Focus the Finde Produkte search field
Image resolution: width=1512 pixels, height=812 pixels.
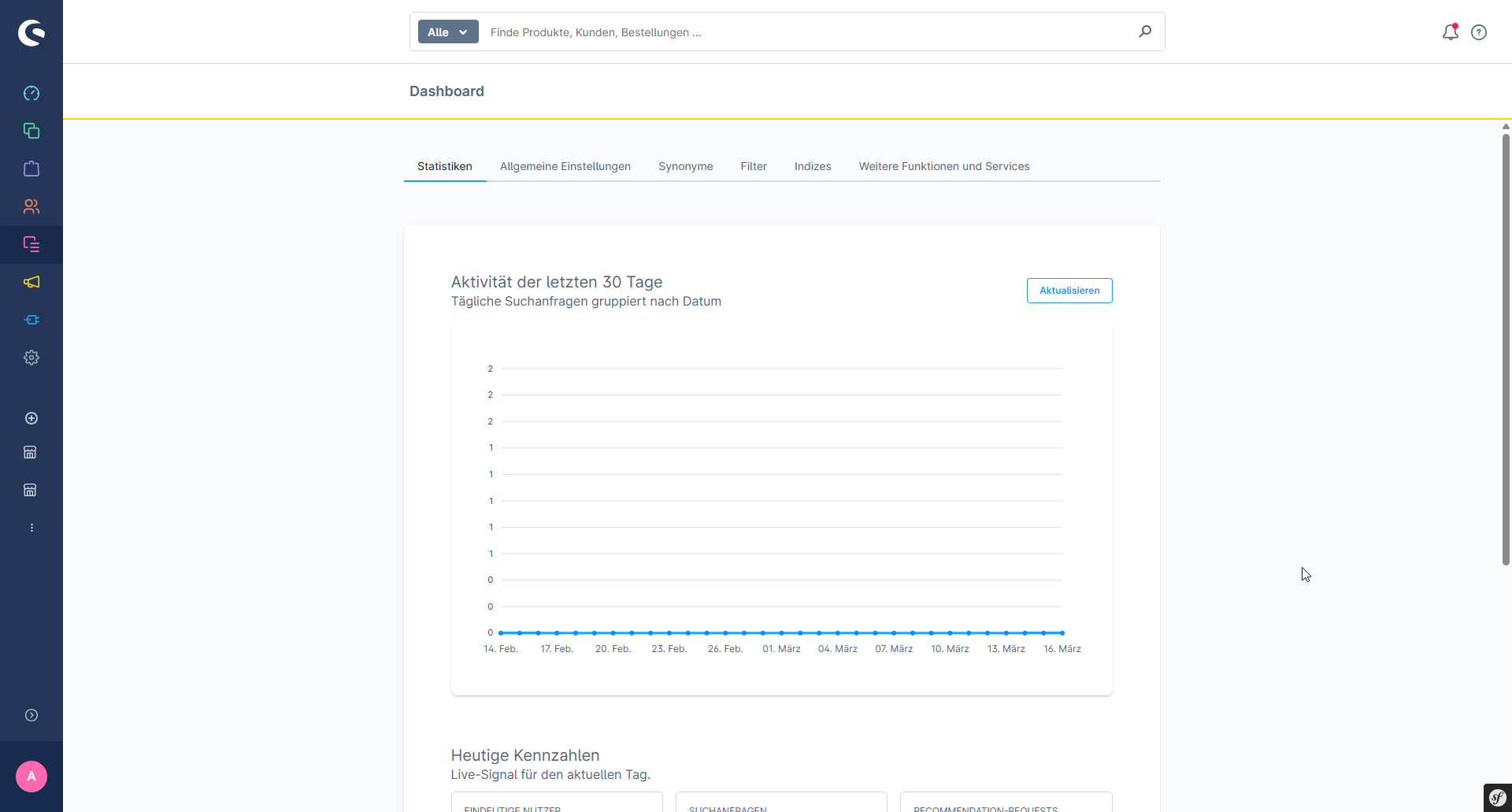(803, 32)
